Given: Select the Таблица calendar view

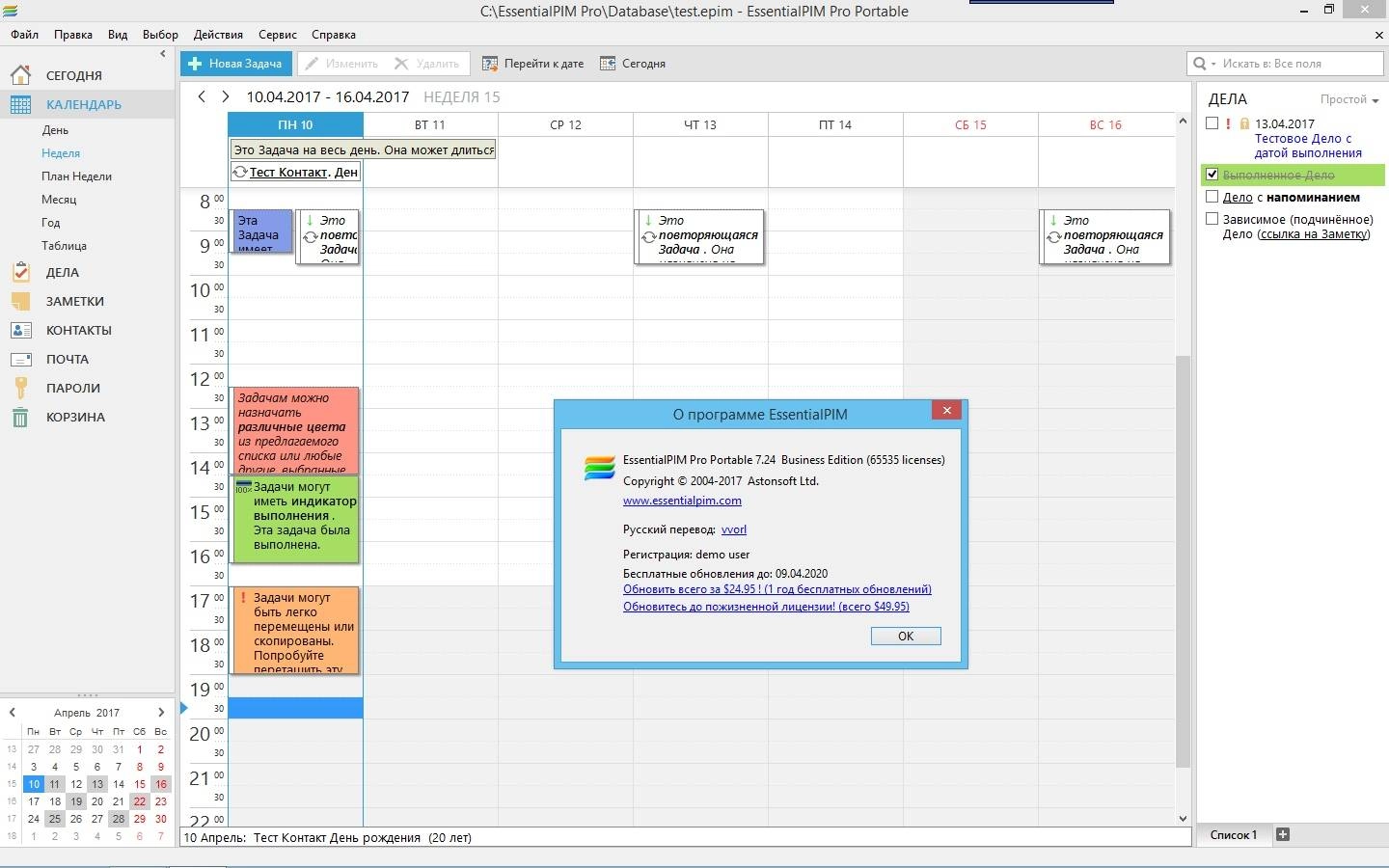Looking at the screenshot, I should (x=64, y=246).
